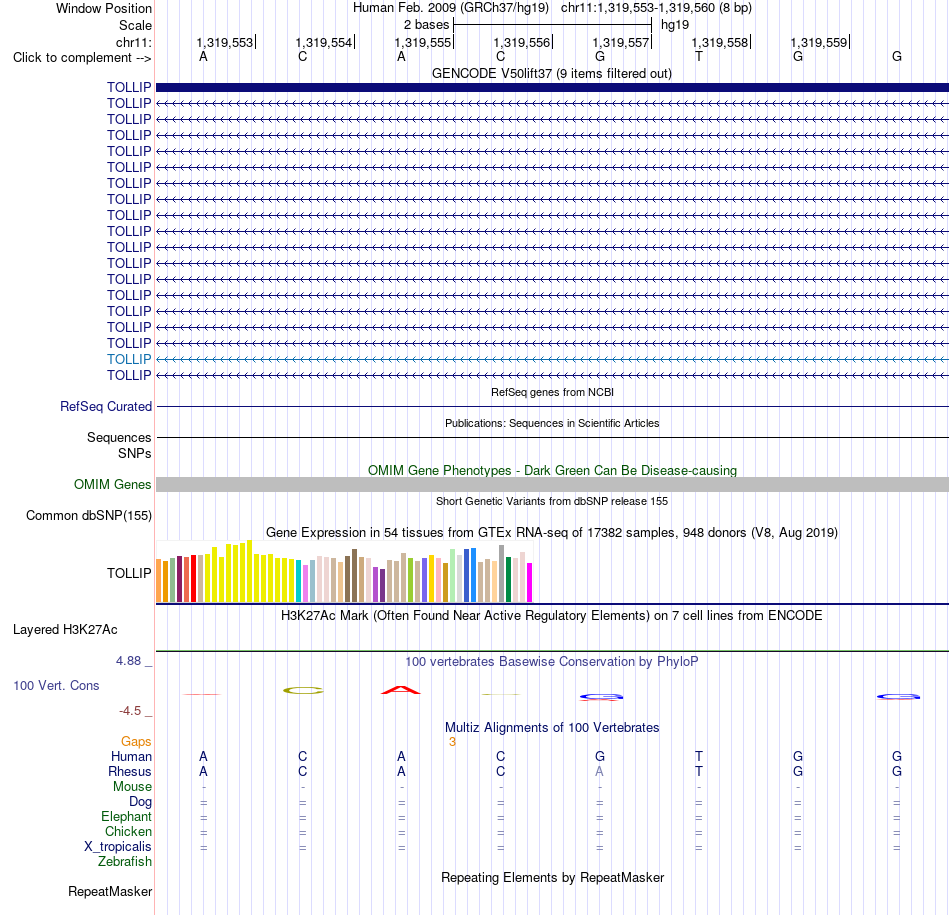
Task: Open RefSeq genes from NCBI track title
Action: point(552,392)
